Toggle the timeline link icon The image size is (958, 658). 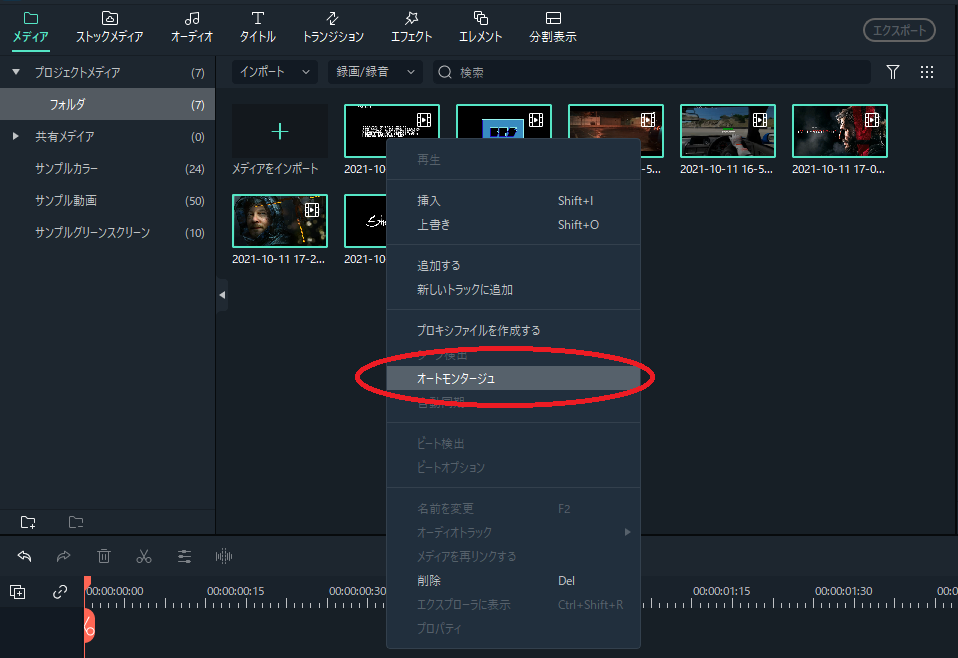(60, 591)
